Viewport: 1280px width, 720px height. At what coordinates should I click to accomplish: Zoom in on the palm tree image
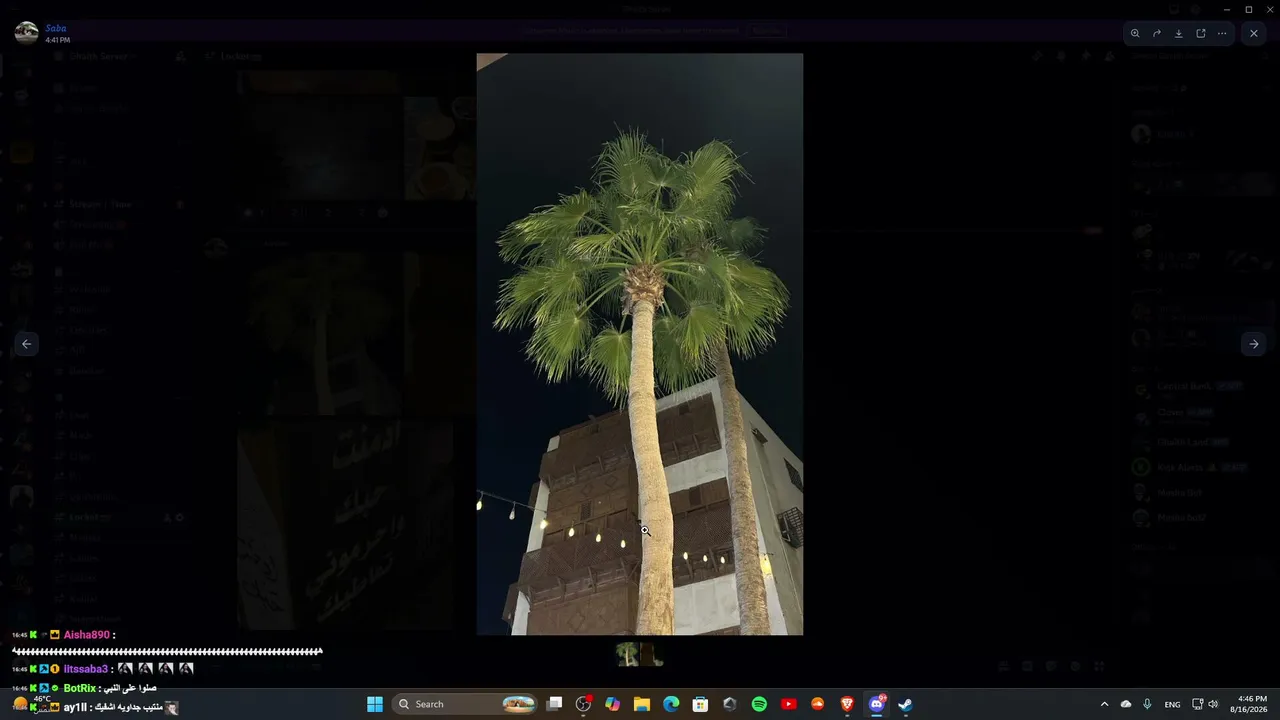1135,33
